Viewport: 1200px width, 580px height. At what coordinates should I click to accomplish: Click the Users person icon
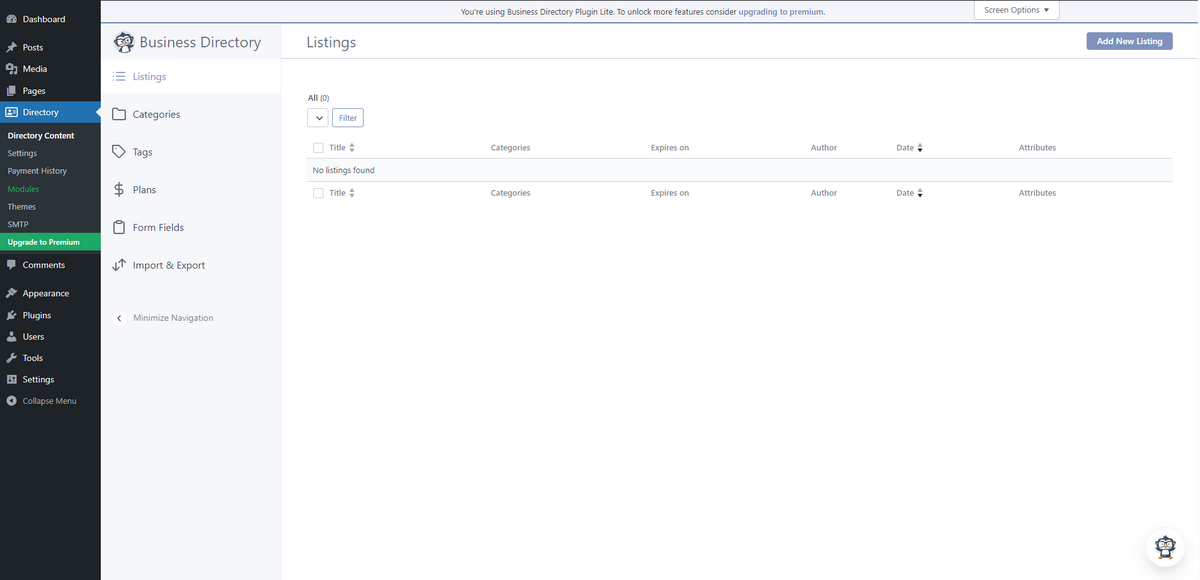click(x=11, y=337)
